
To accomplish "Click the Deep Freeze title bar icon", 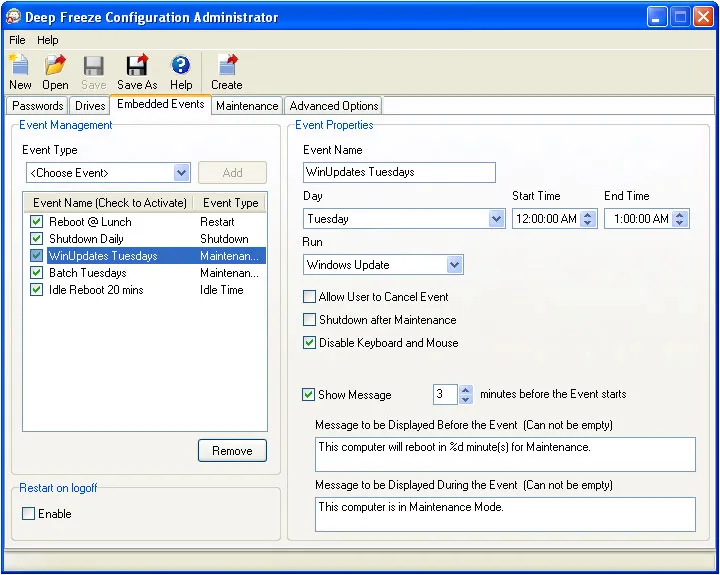I will tap(15, 17).
